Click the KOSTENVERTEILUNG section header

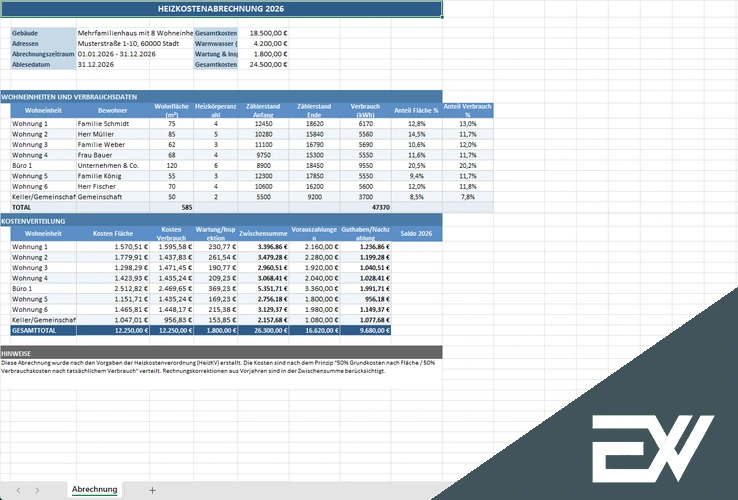(x=221, y=220)
